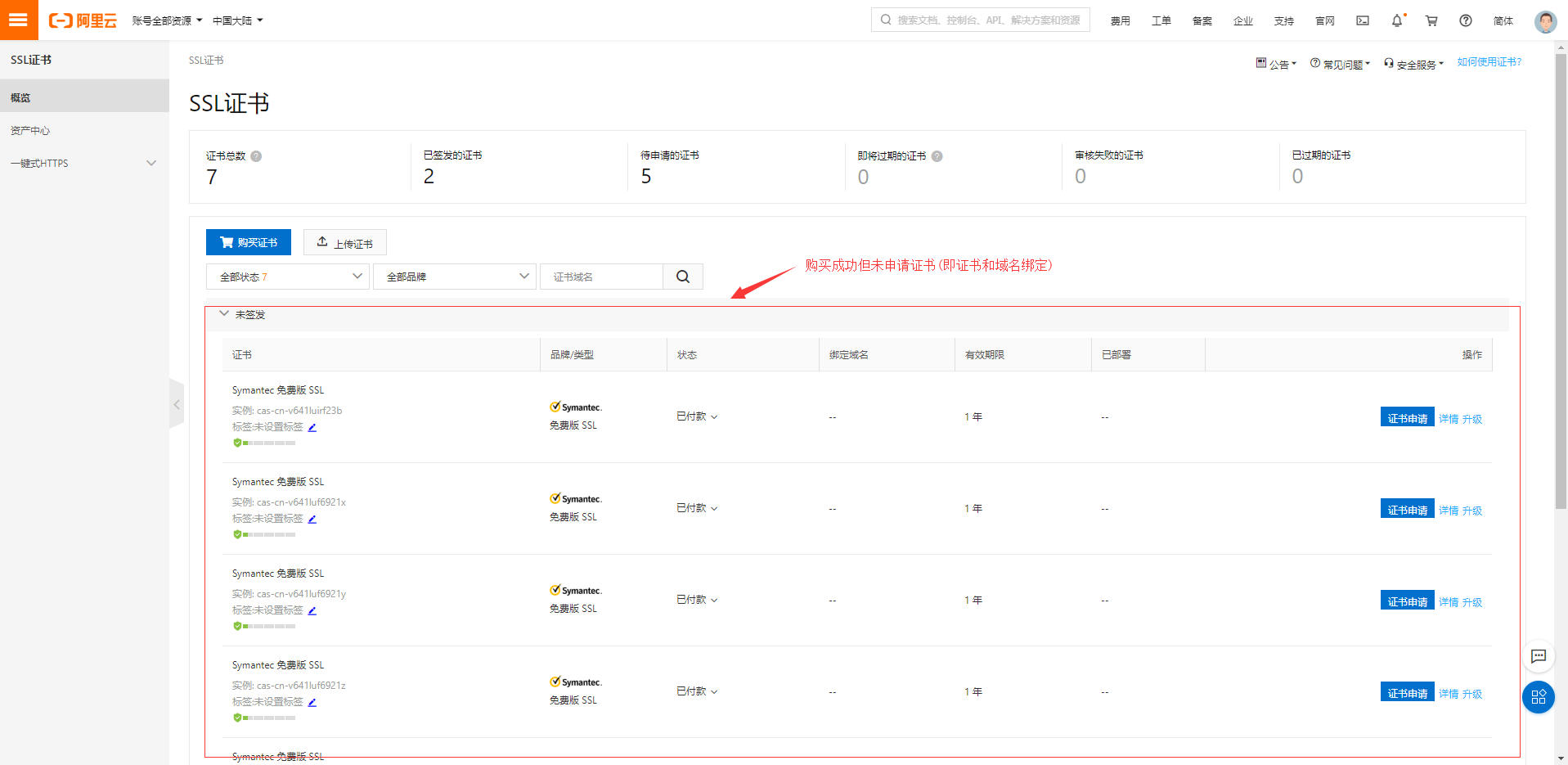Open the 如何使用证书? help link
The width and height of the screenshot is (1568, 765).
[x=1489, y=62]
